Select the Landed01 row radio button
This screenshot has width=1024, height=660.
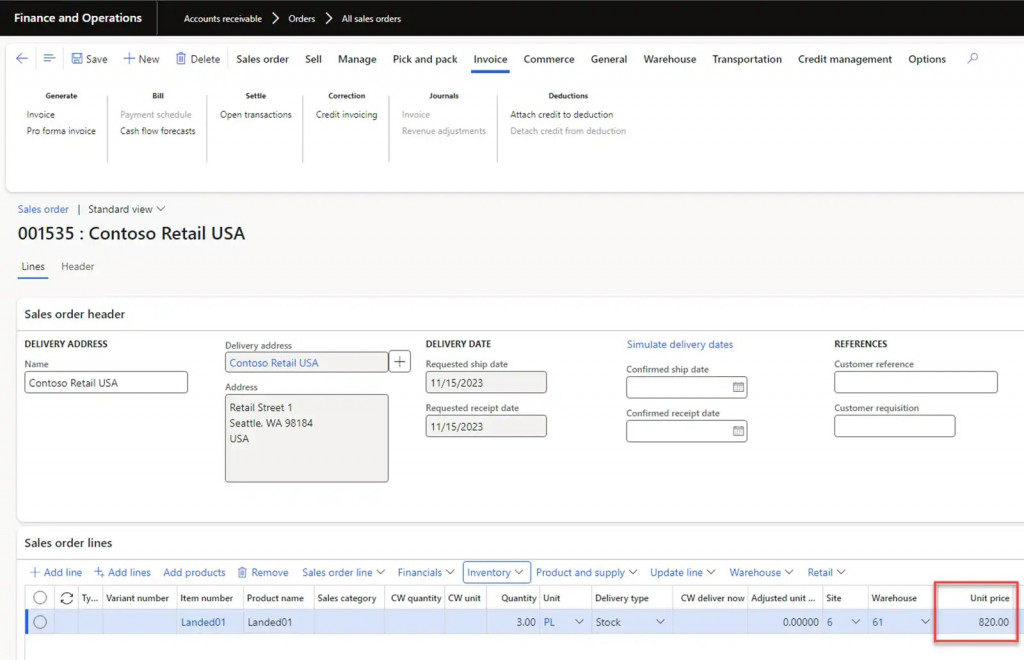tap(40, 622)
